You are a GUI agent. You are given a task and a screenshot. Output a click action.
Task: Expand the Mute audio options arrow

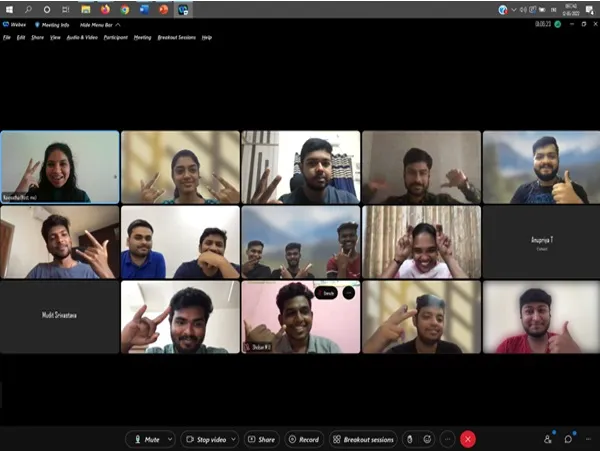pos(170,439)
